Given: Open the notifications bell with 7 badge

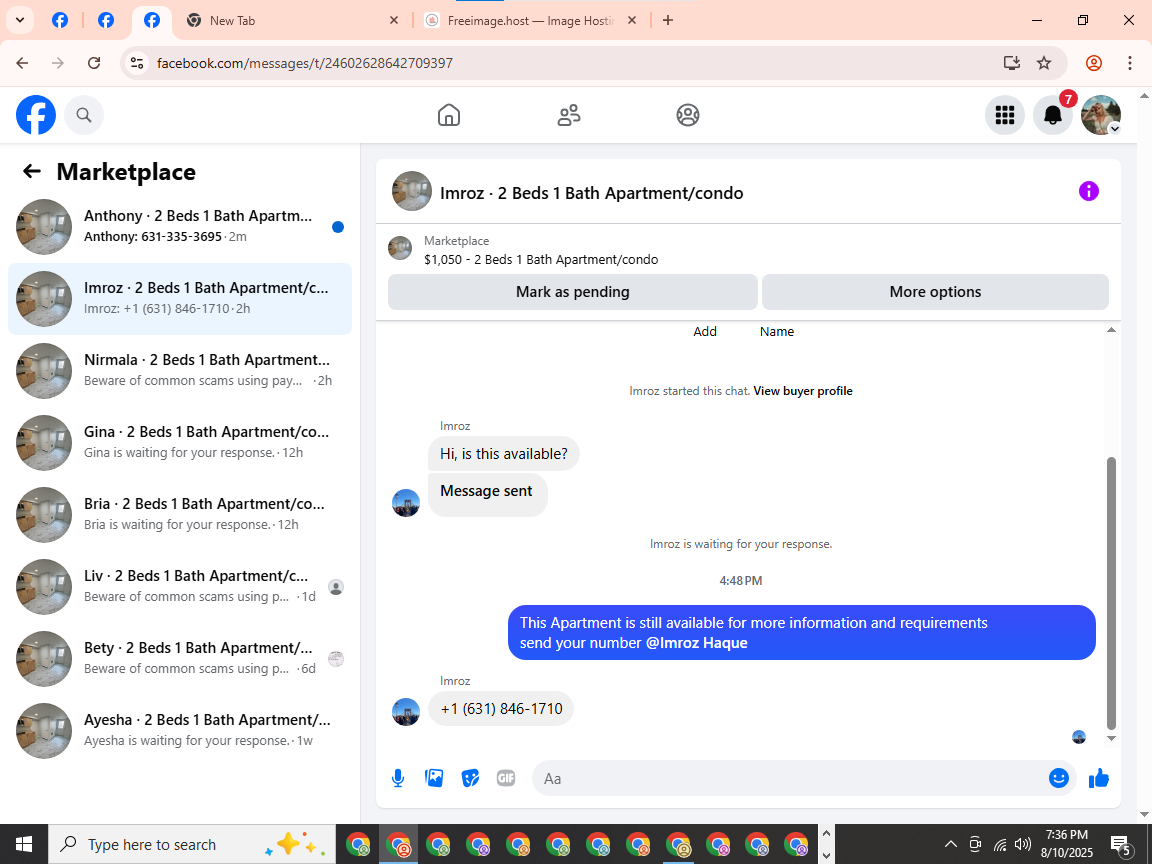Looking at the screenshot, I should tap(1053, 115).
